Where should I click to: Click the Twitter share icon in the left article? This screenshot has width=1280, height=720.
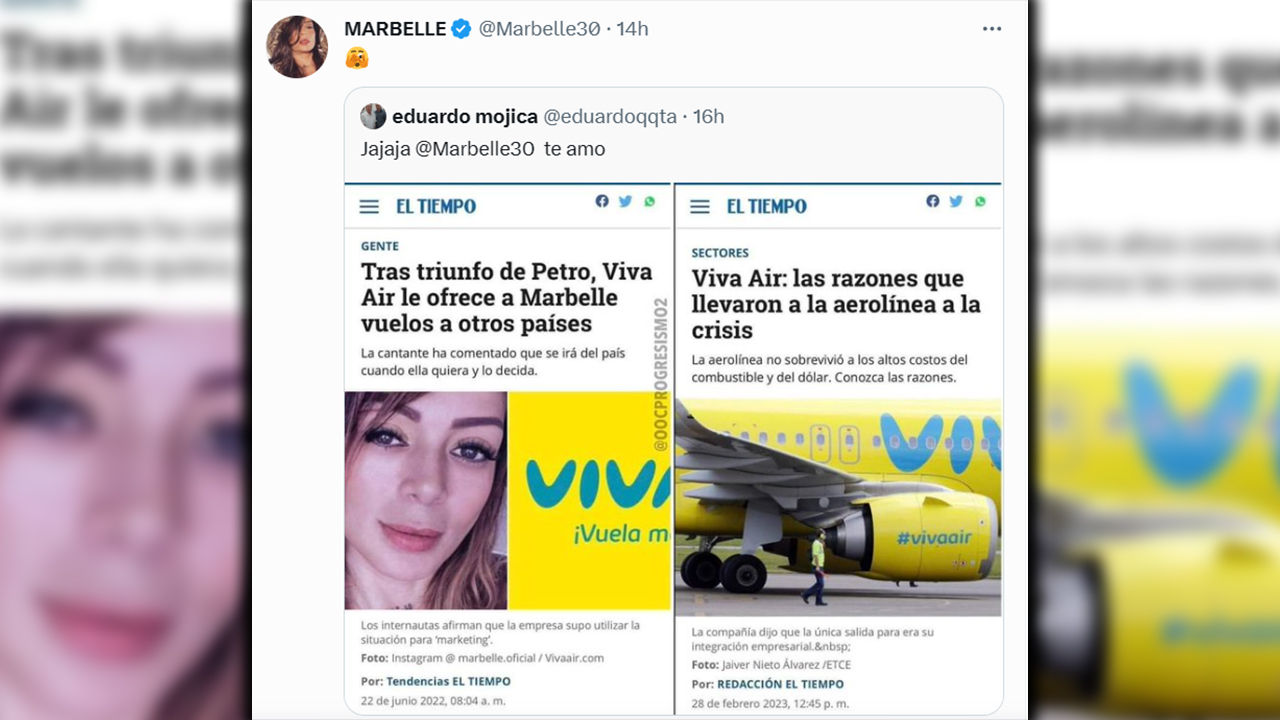pyautogui.click(x=625, y=201)
